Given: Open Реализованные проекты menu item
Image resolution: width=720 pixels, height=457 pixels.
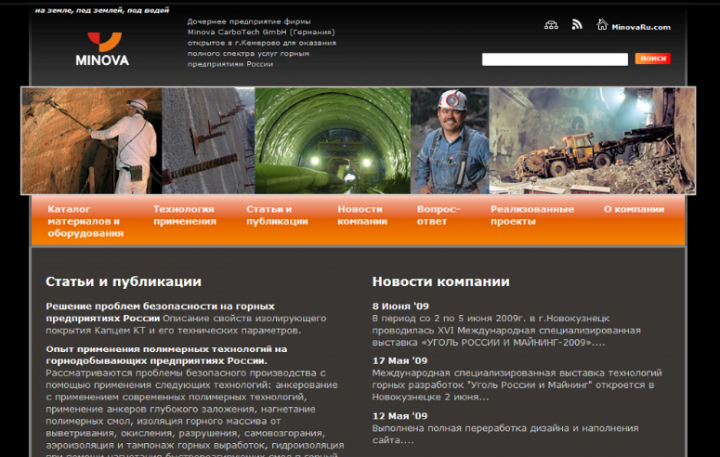Looking at the screenshot, I should (532, 215).
